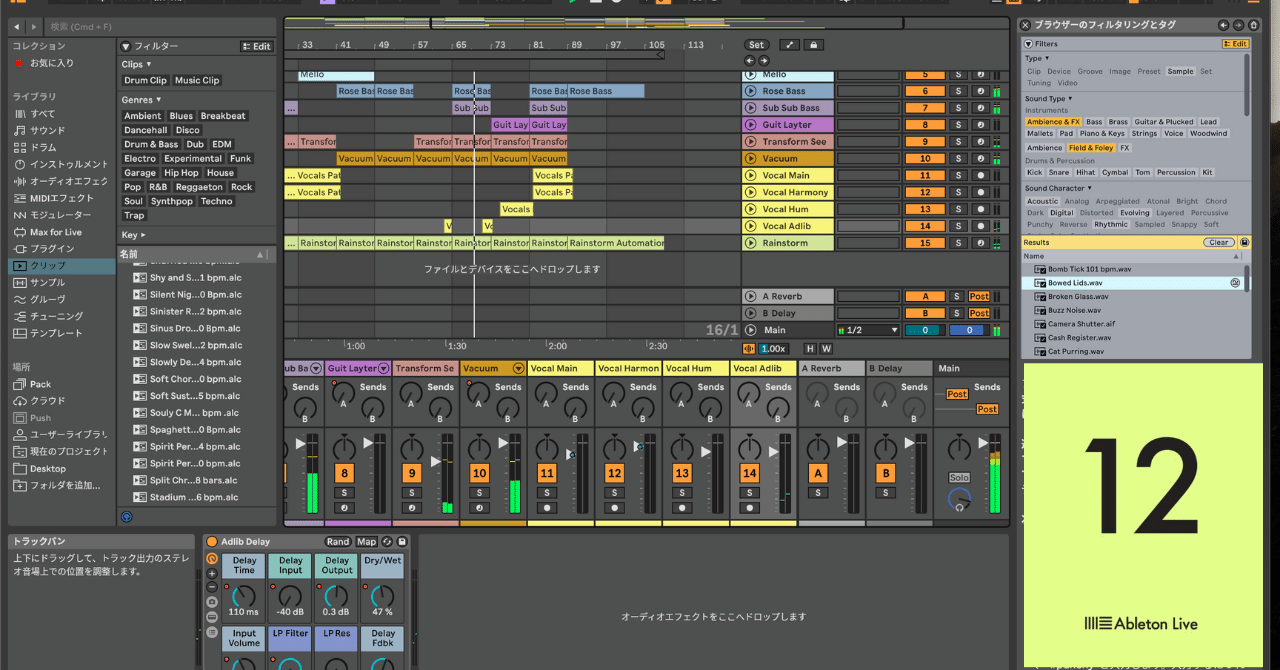Click the Adlib Delay hot-swap icon

pos(387,542)
